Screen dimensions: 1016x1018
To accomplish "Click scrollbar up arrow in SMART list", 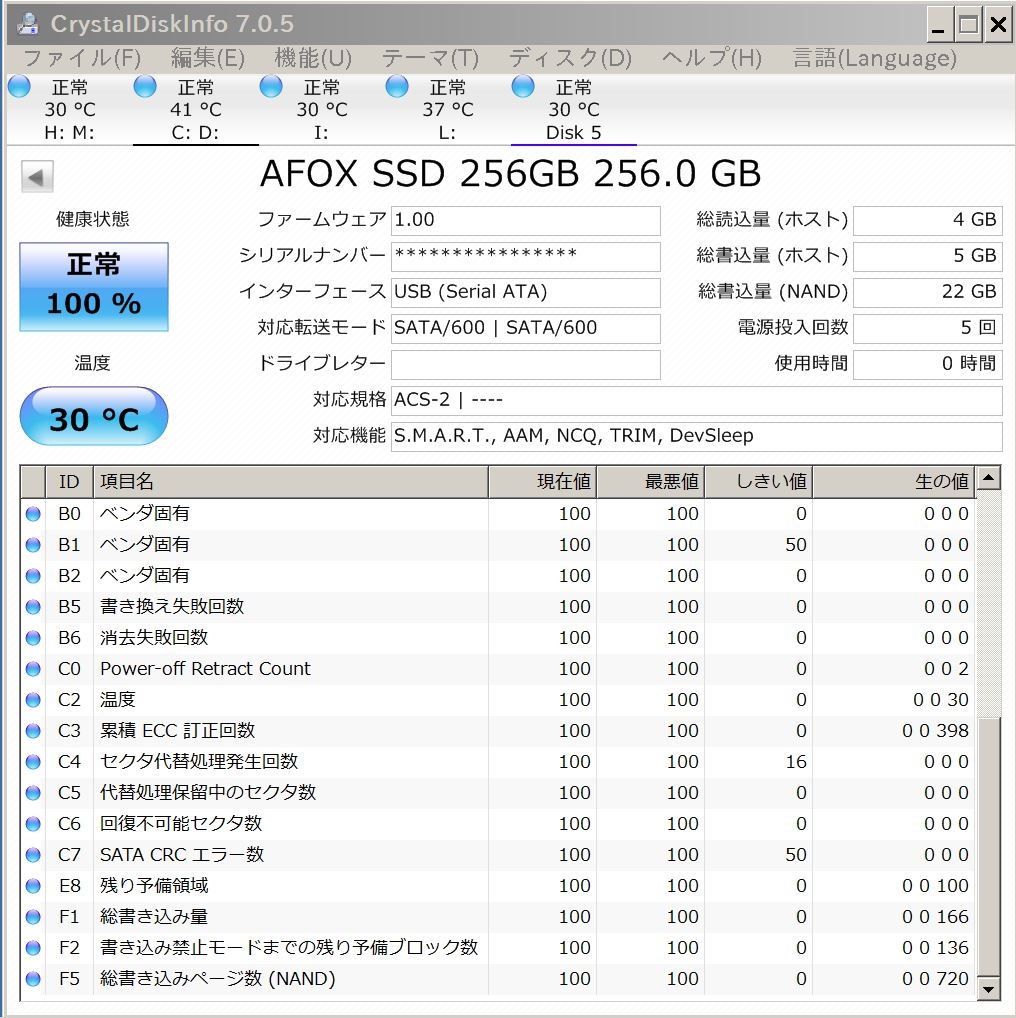I will pos(989,479).
